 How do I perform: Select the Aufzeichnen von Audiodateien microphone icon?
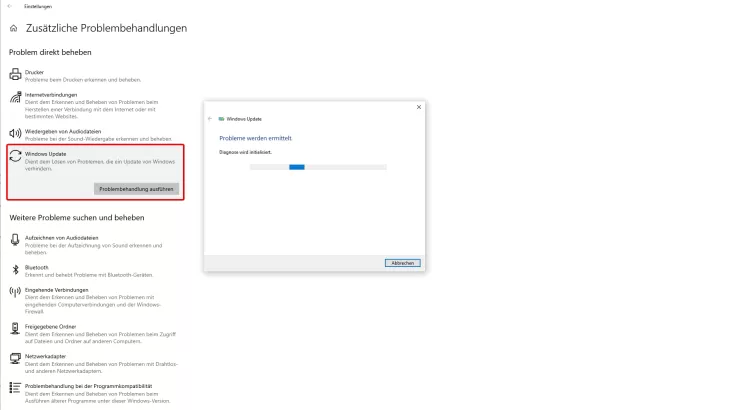point(15,240)
